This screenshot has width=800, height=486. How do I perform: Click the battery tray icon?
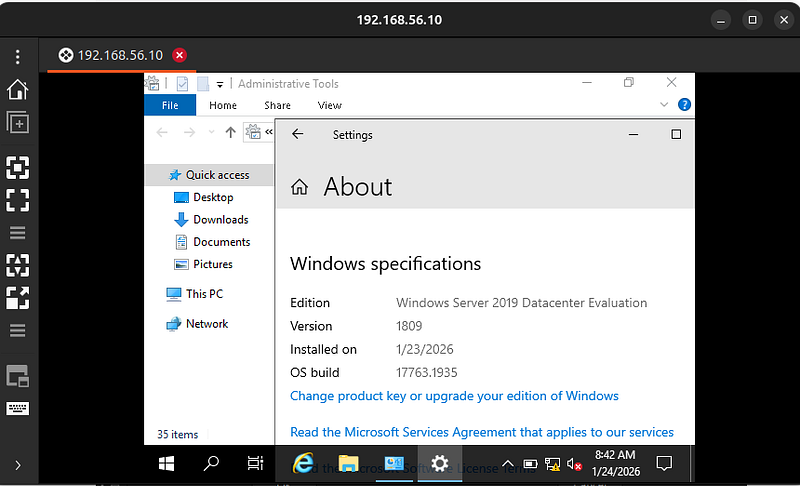coord(530,464)
